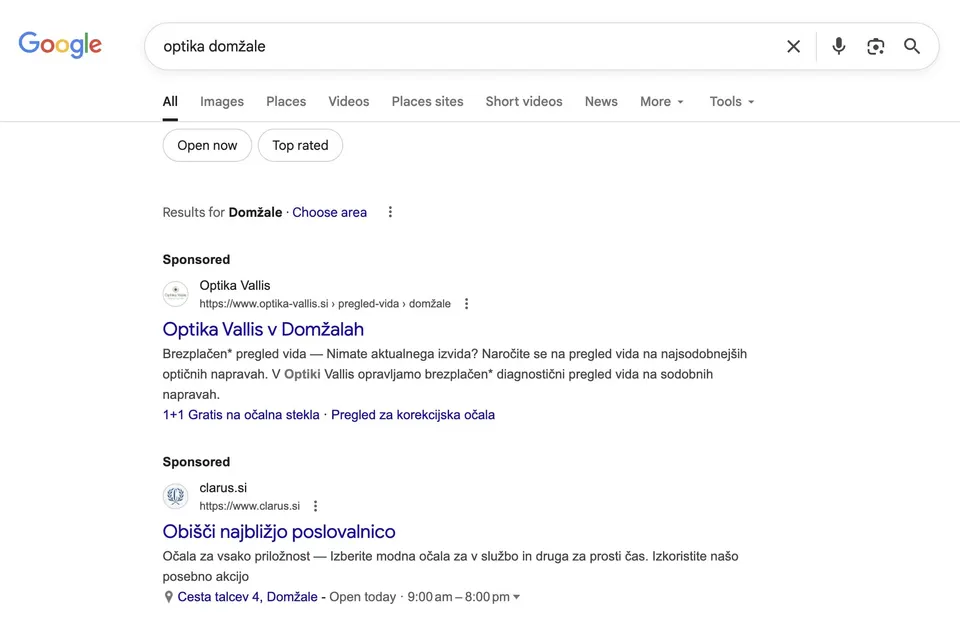Click the Optika Vallis favicon
The width and height of the screenshot is (960, 624).
point(175,294)
